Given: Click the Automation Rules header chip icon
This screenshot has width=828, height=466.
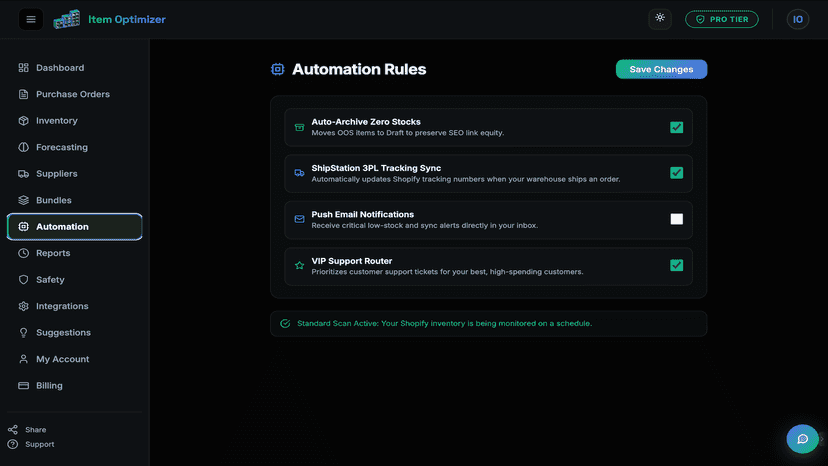Looking at the screenshot, I should (277, 69).
